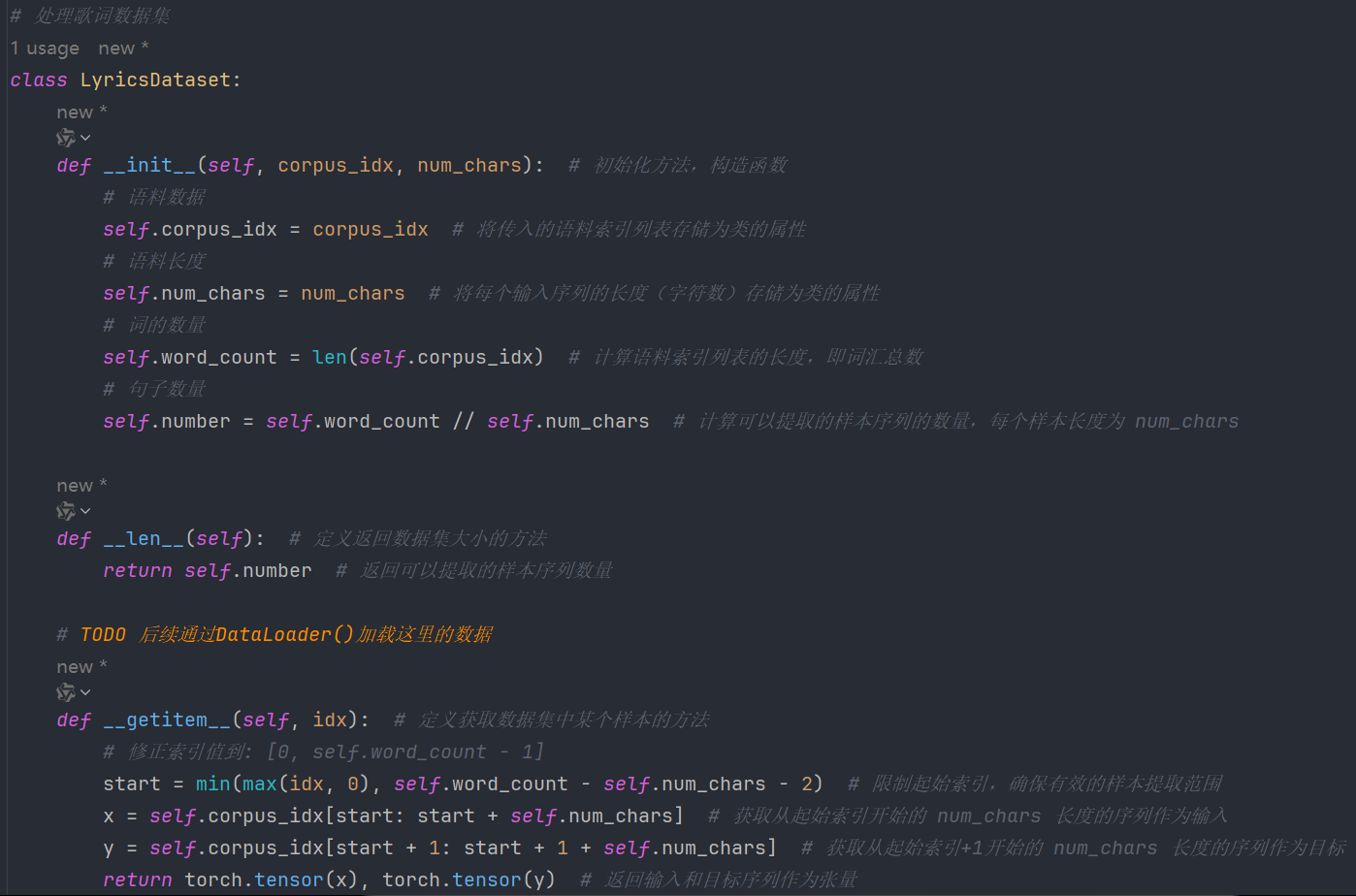Expand the dropdown chevron above __init__ method

coord(85,139)
